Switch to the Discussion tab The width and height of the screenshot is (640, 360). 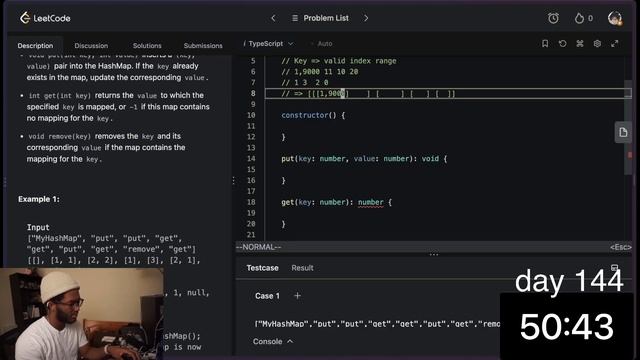(x=91, y=46)
